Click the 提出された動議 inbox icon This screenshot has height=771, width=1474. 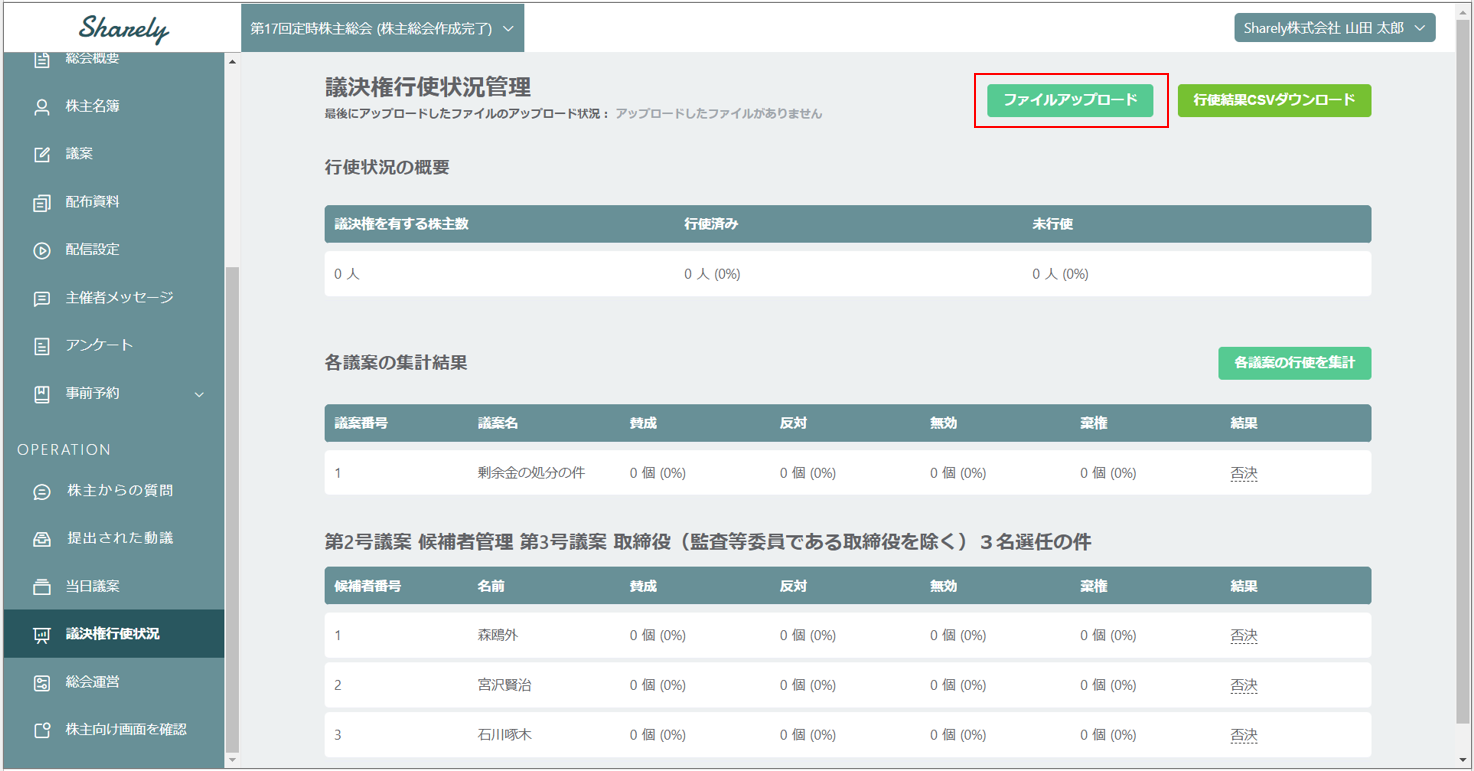(42, 539)
